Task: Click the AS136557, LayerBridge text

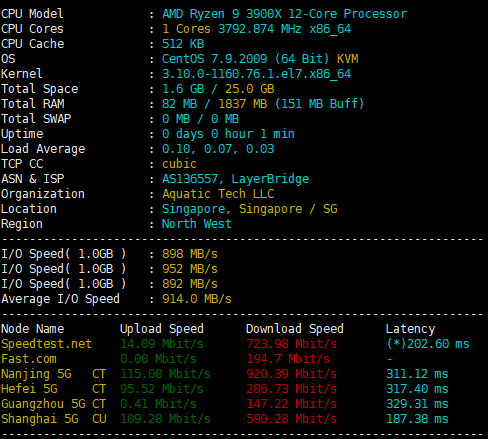Action: 235,179
